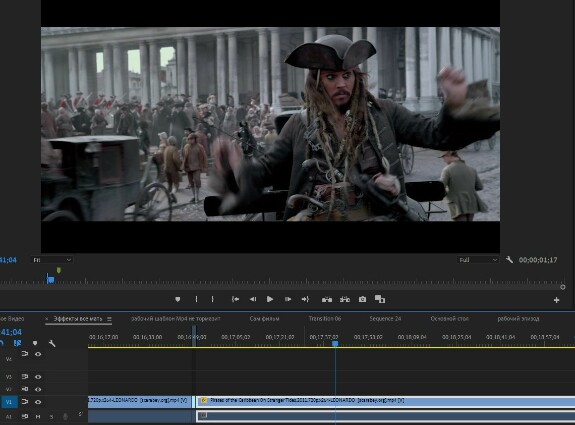Image resolution: width=575 pixels, height=425 pixels.
Task: Open the Full playback resolution dropdown
Action: (x=477, y=260)
